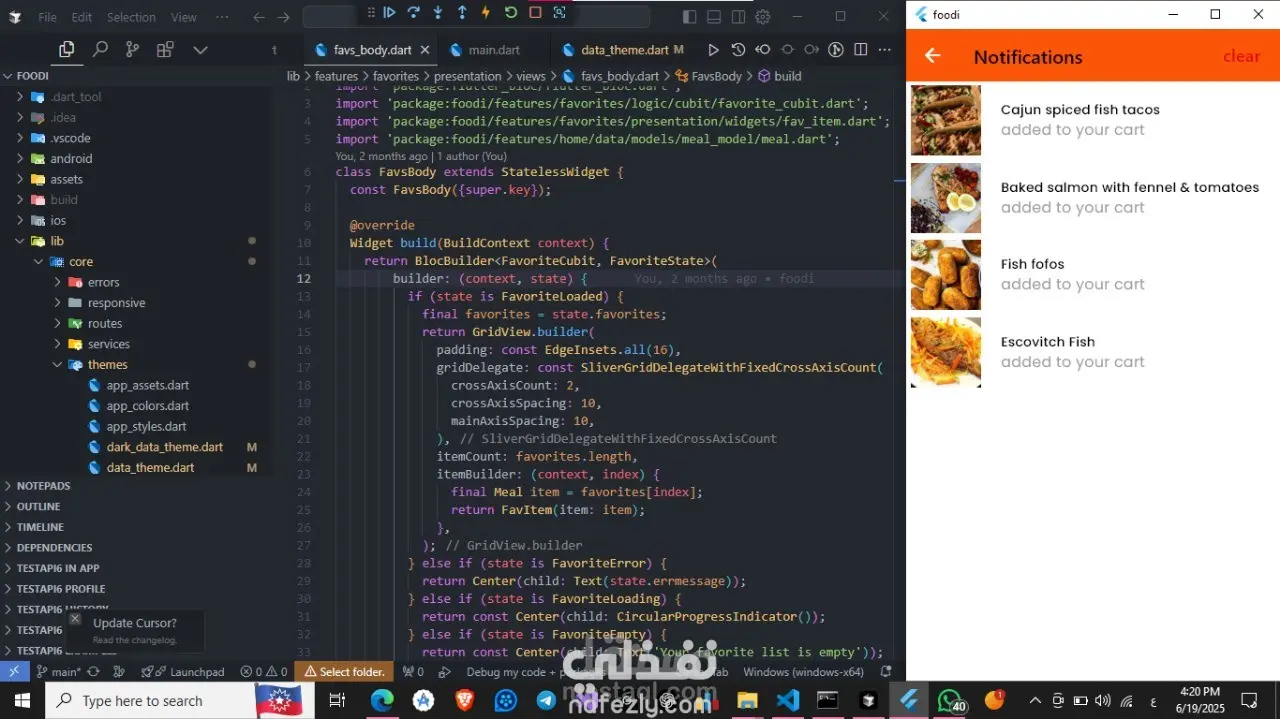Expand the TIMELINE section
Screen dimensions: 1280x719
click(x=40, y=527)
